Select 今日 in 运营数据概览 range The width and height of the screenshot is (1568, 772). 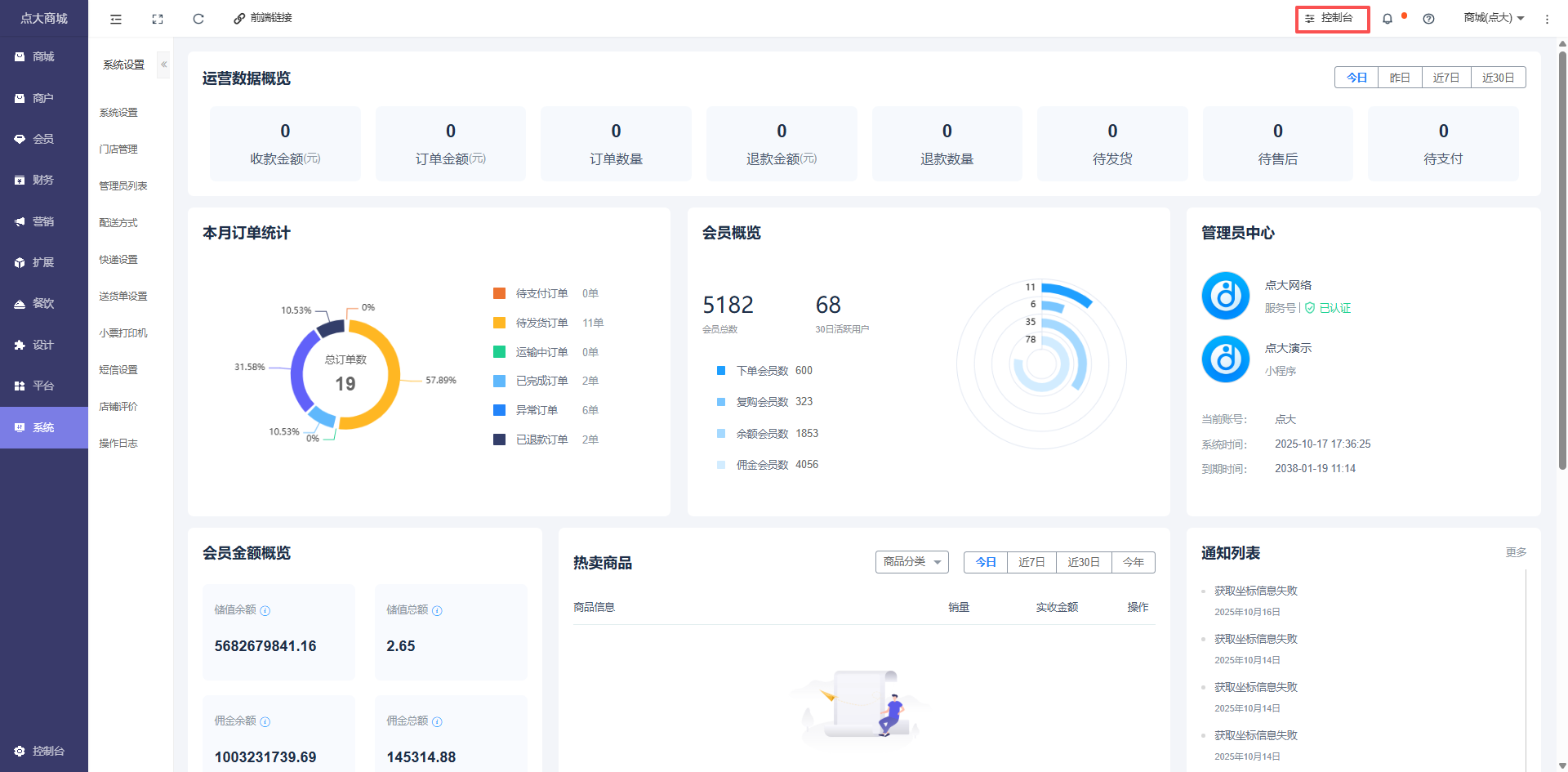pos(1356,78)
